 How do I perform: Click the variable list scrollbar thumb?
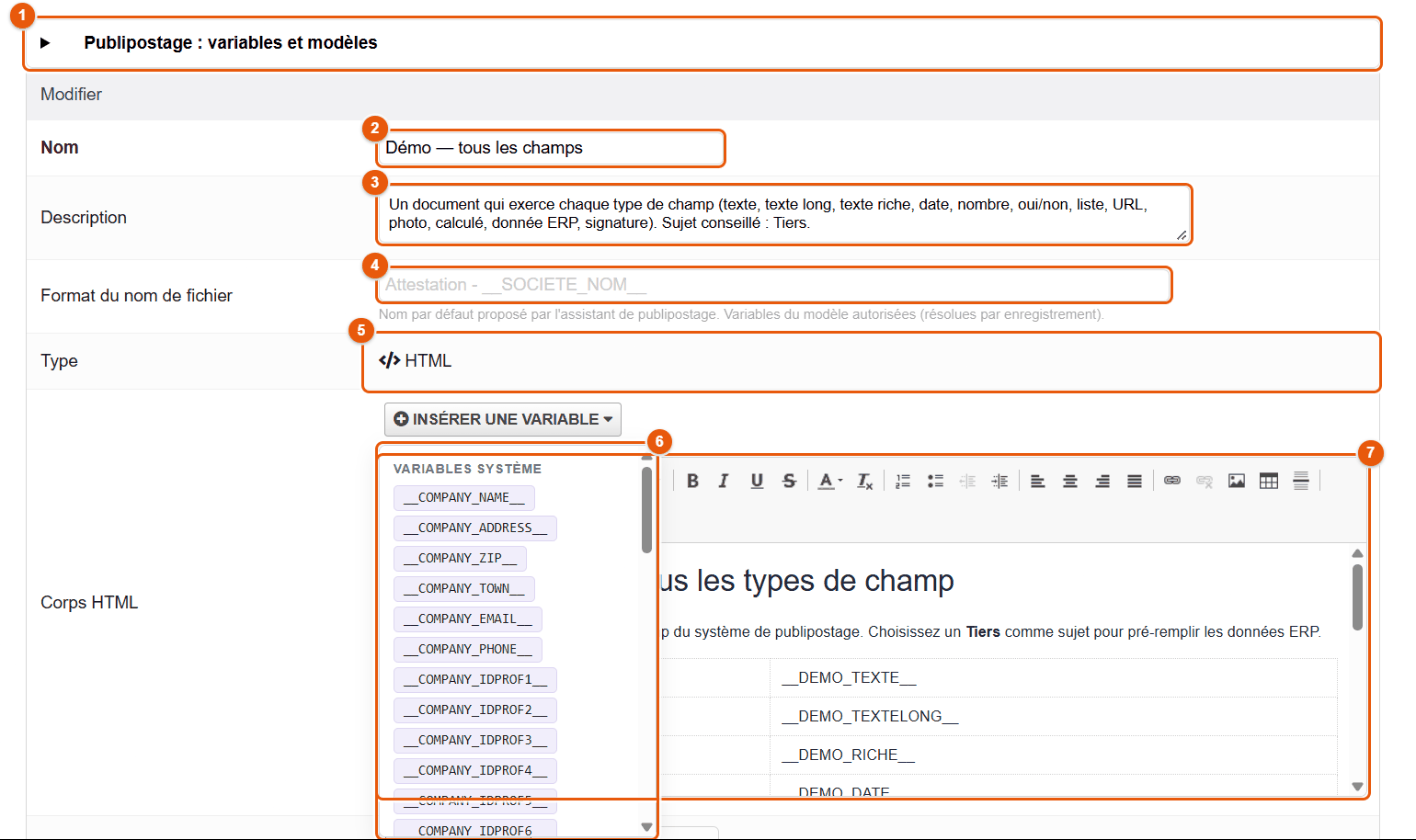pyautogui.click(x=647, y=509)
